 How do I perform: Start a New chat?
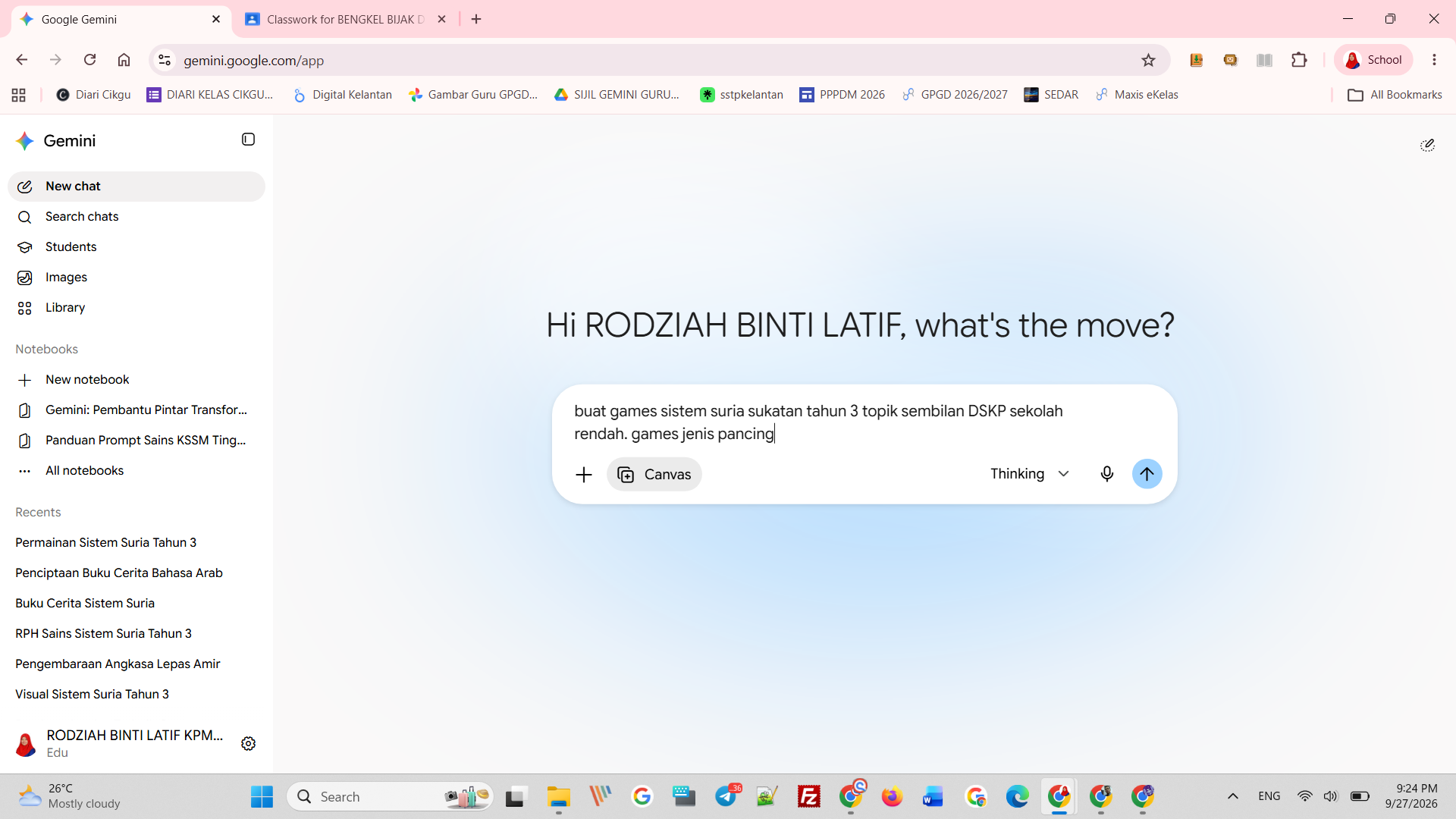(136, 187)
